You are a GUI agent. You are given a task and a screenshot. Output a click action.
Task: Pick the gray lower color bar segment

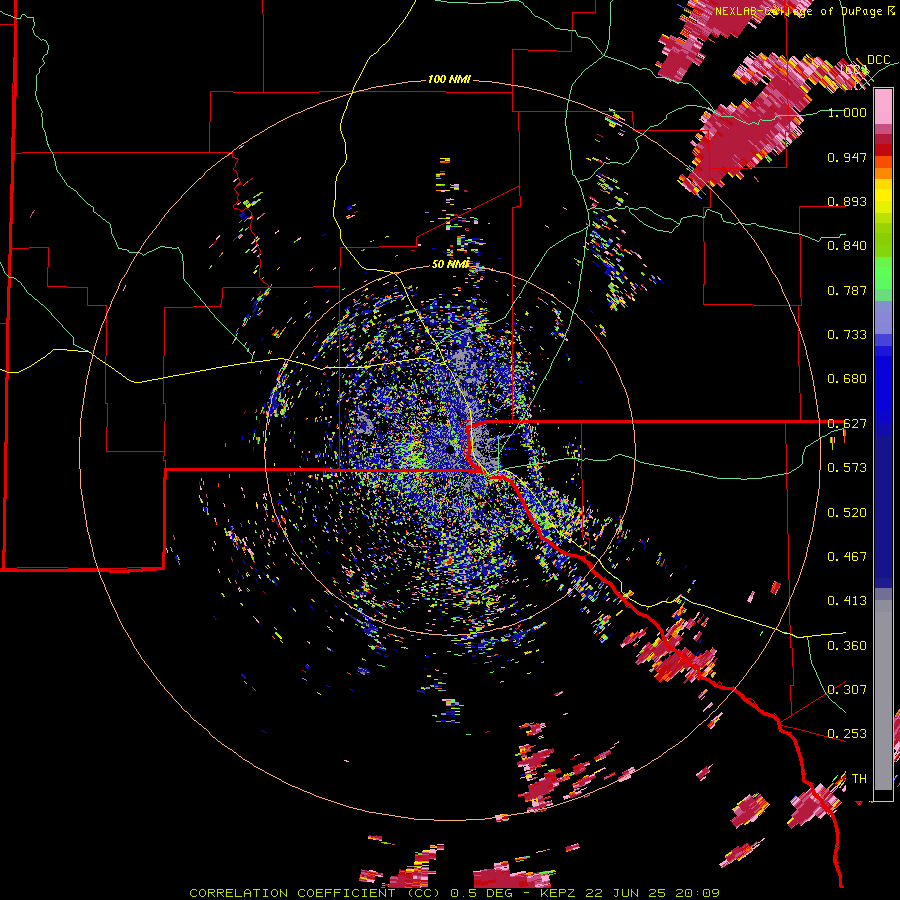(x=883, y=695)
